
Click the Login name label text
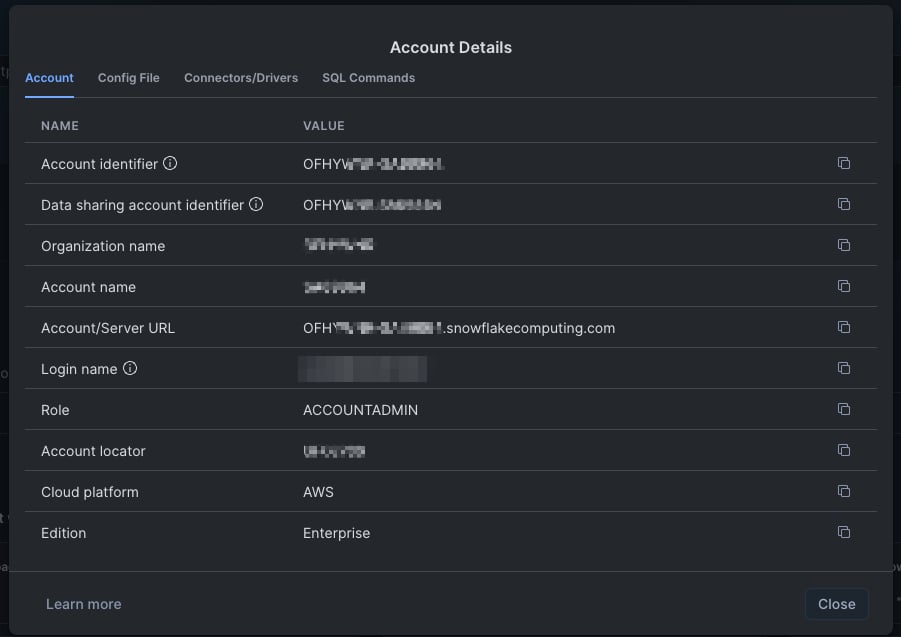tap(79, 369)
